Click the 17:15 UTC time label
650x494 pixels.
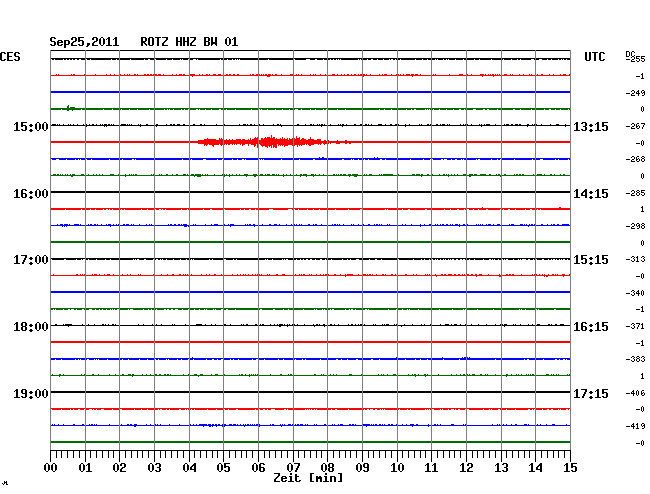point(591,393)
